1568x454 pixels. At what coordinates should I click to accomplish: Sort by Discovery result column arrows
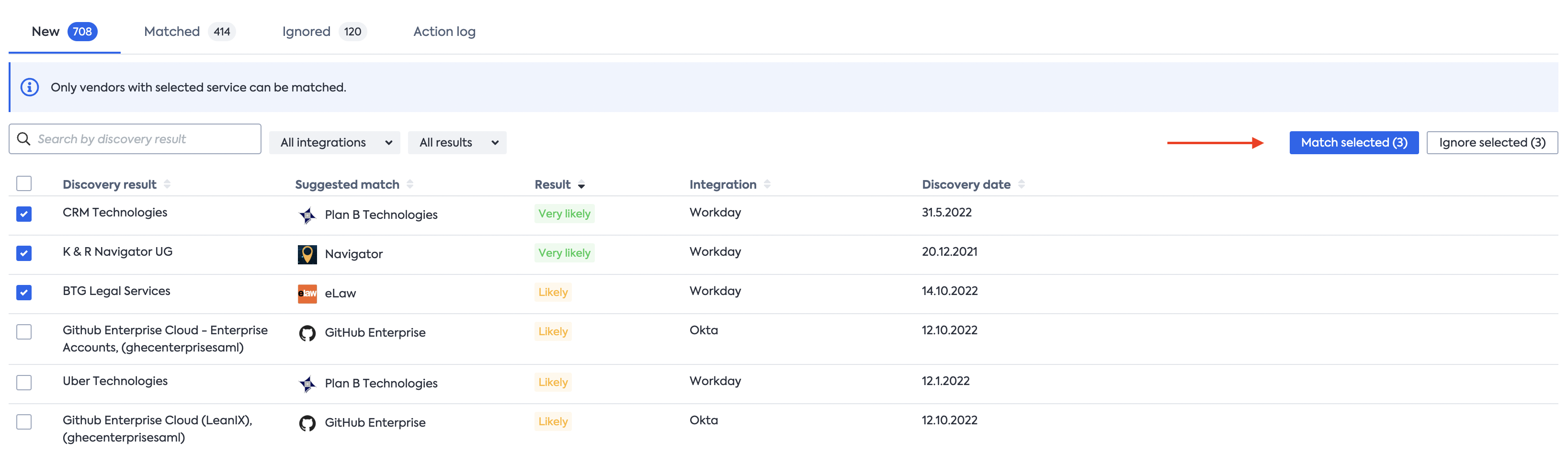point(168,184)
